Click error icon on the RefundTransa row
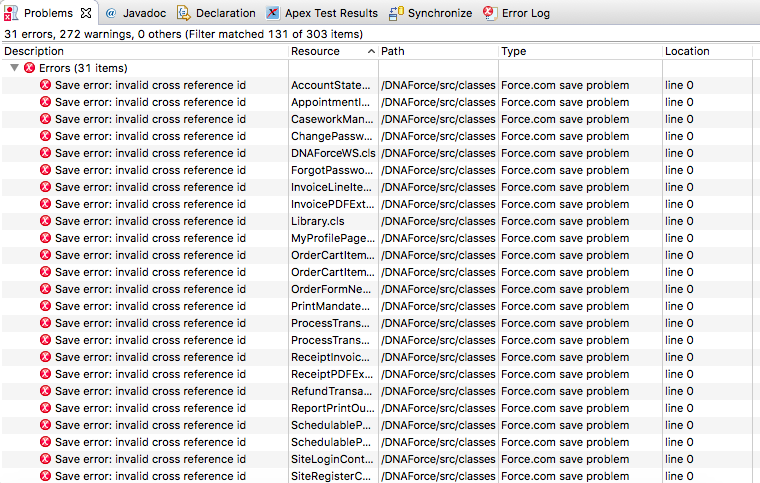The image size is (760, 483). [46, 391]
